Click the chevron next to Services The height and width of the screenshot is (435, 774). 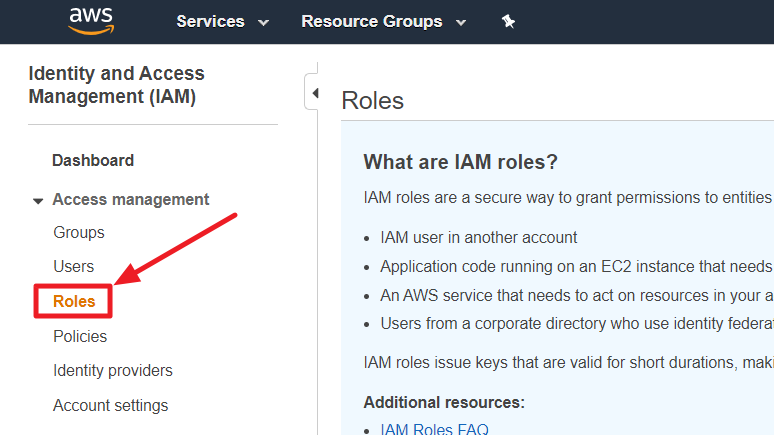pyautogui.click(x=264, y=23)
